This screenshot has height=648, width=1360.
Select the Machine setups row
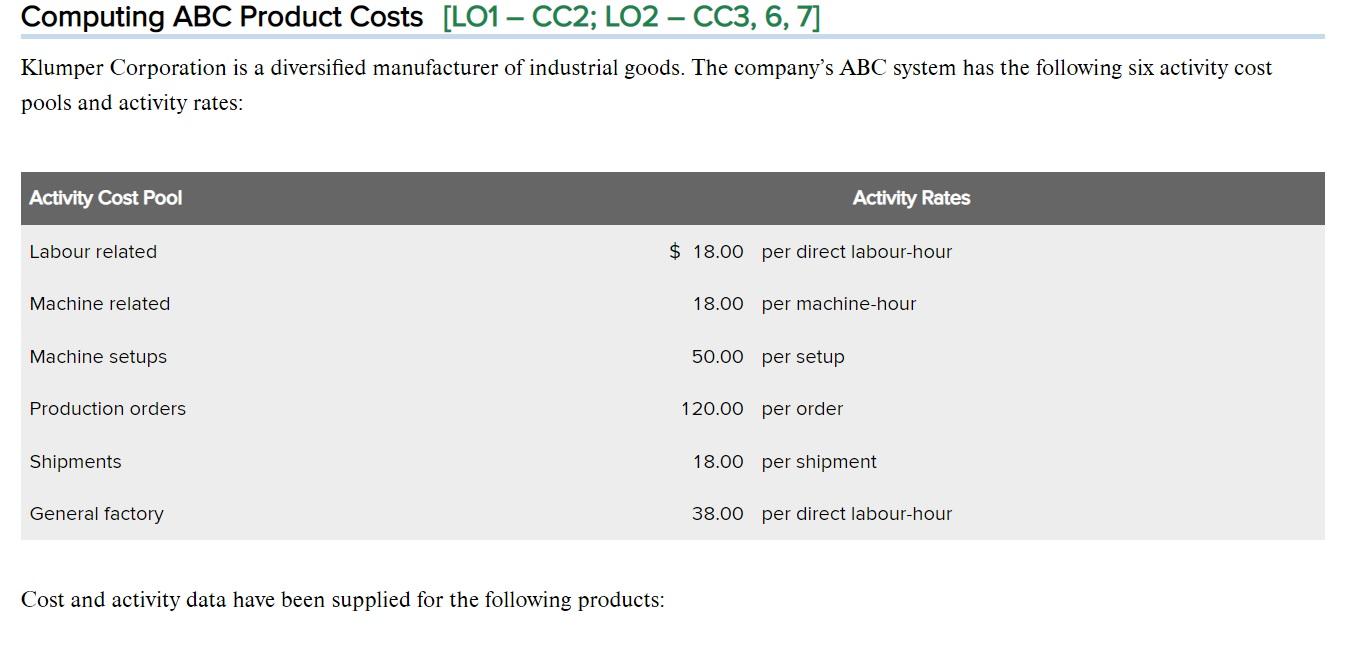pyautogui.click(x=98, y=356)
